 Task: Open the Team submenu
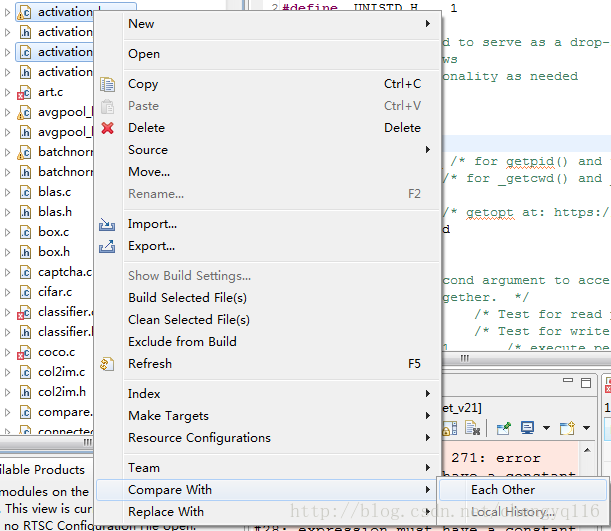(x=269, y=468)
